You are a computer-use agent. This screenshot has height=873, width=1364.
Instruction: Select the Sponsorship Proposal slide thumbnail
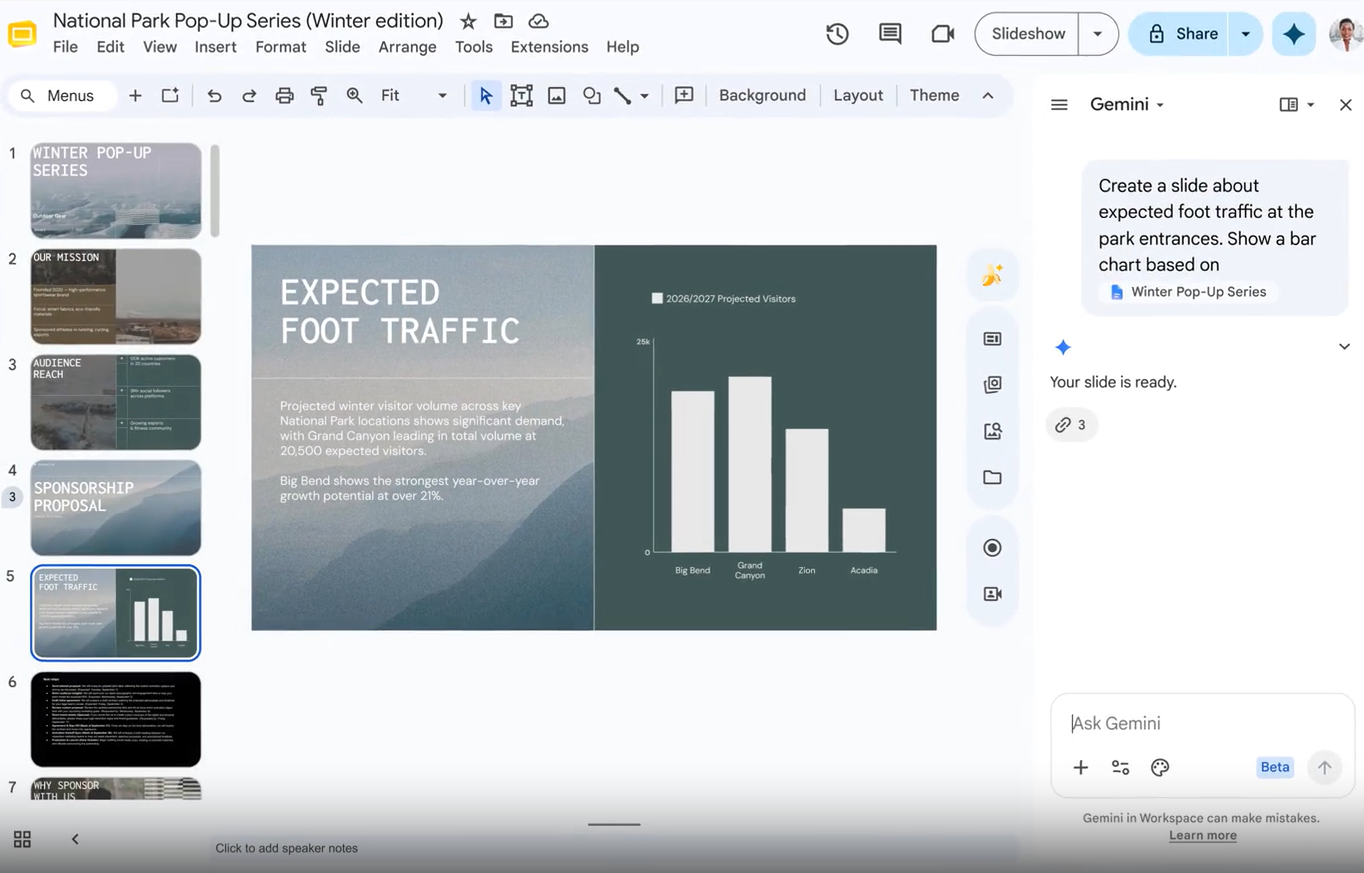pyautogui.click(x=116, y=508)
